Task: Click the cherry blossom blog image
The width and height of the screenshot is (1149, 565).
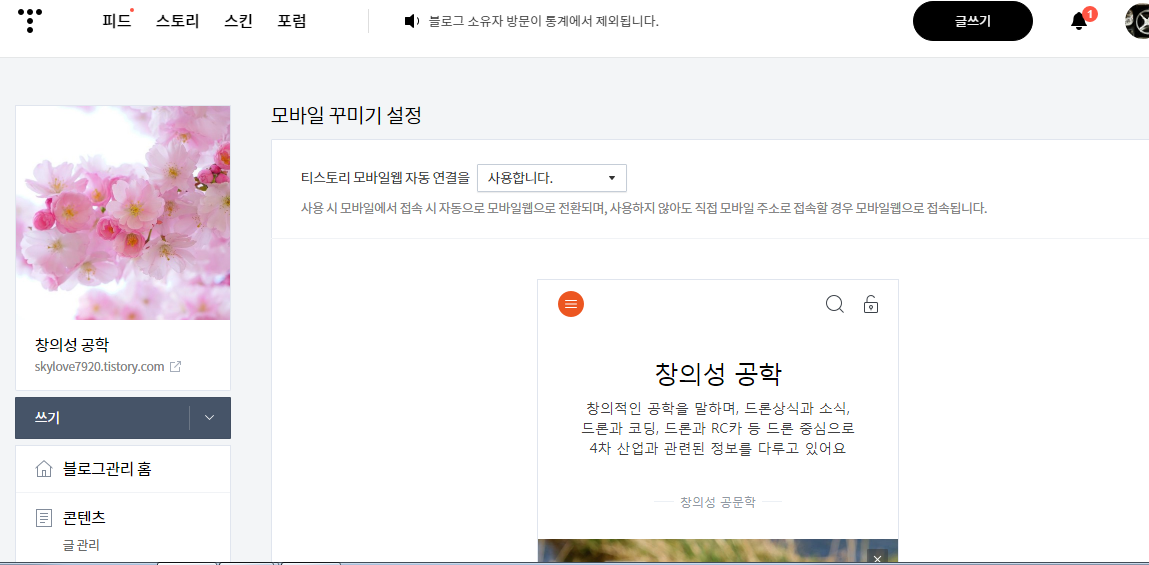Action: 123,213
